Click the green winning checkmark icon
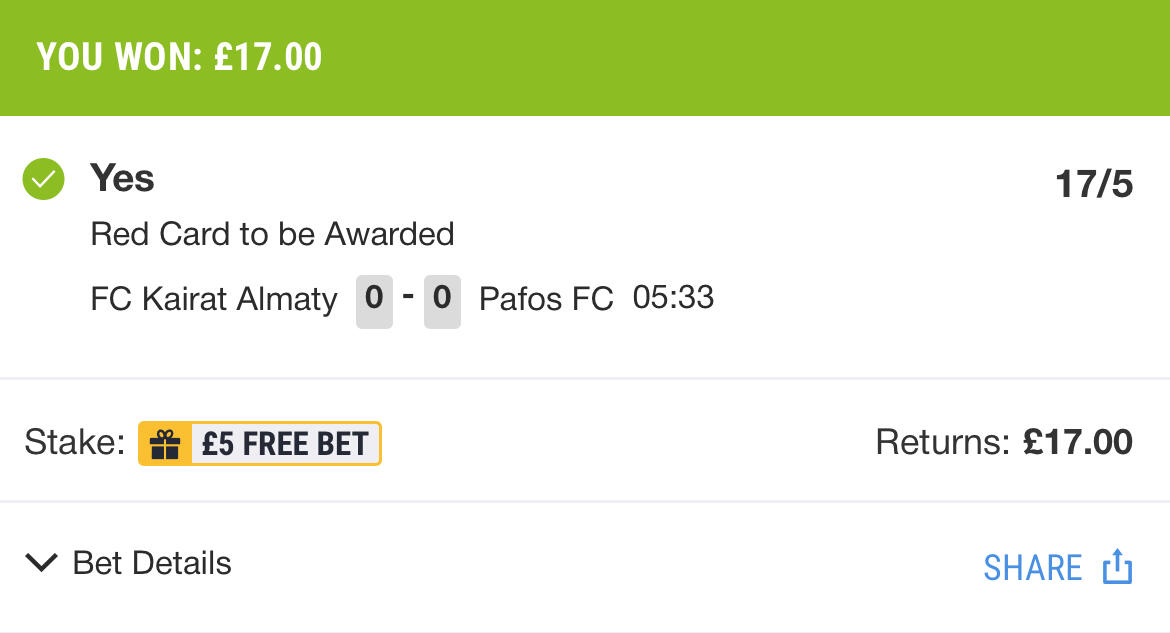 [x=43, y=180]
